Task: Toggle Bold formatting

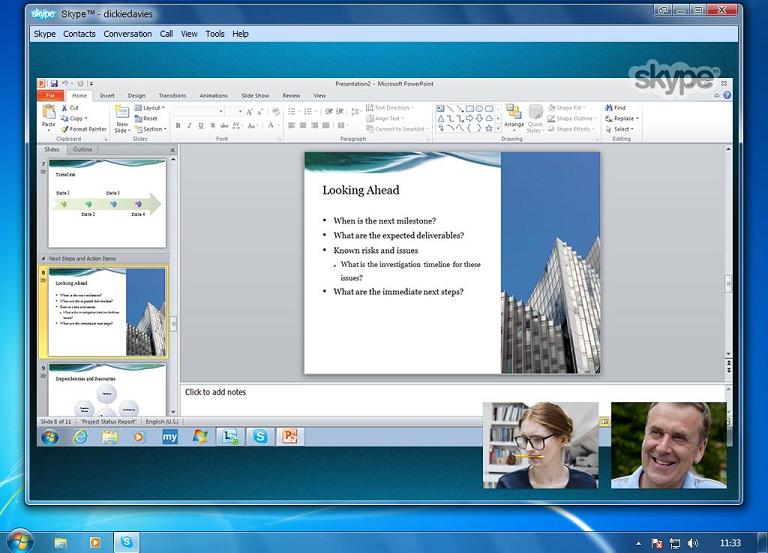Action: [x=178, y=126]
